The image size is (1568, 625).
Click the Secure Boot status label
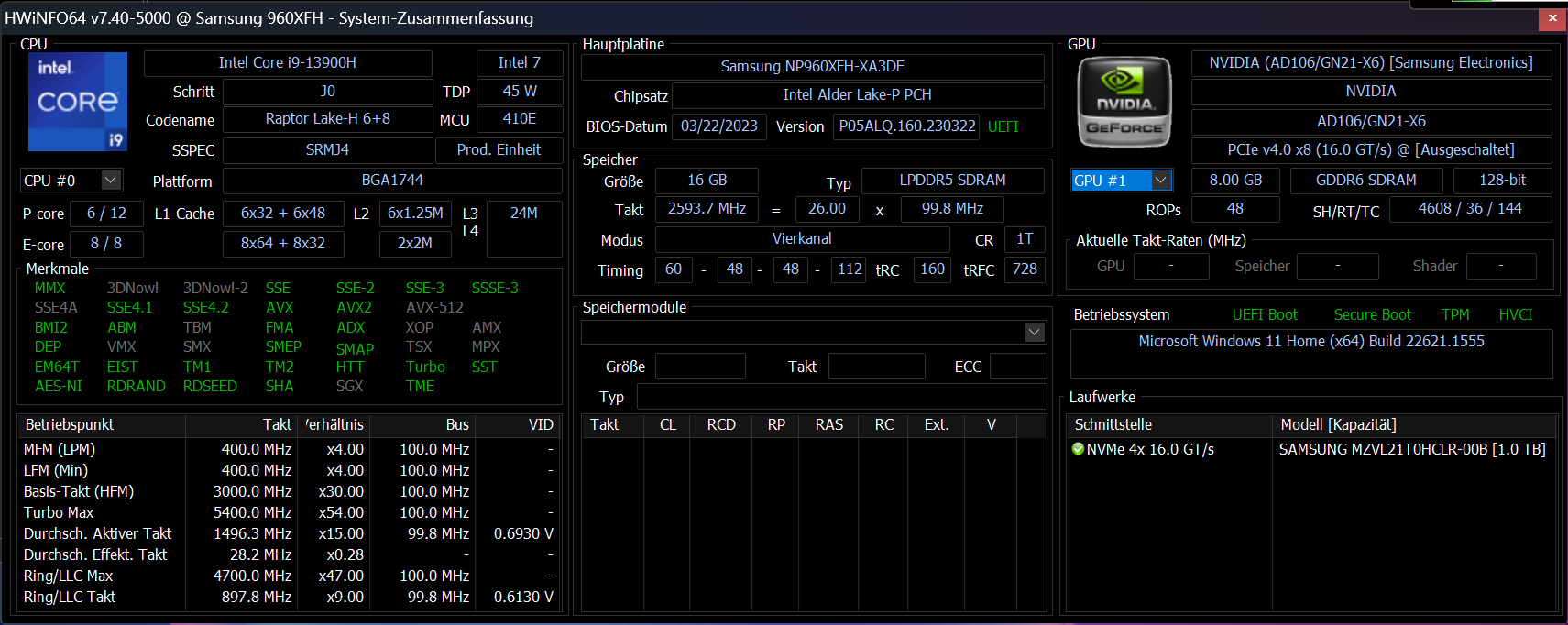(1372, 314)
